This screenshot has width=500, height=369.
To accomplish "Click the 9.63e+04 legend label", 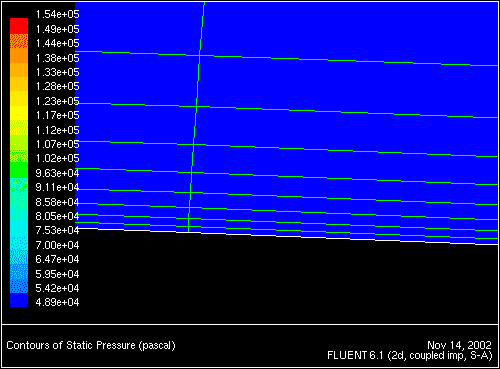I will [x=57, y=173].
